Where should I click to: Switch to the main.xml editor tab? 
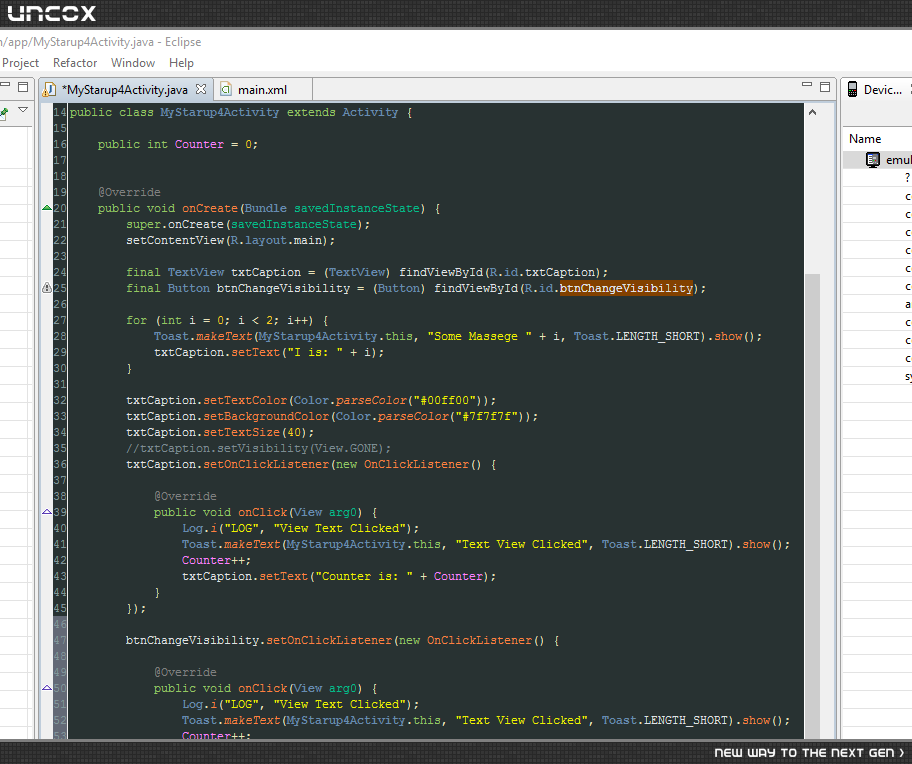(x=262, y=90)
